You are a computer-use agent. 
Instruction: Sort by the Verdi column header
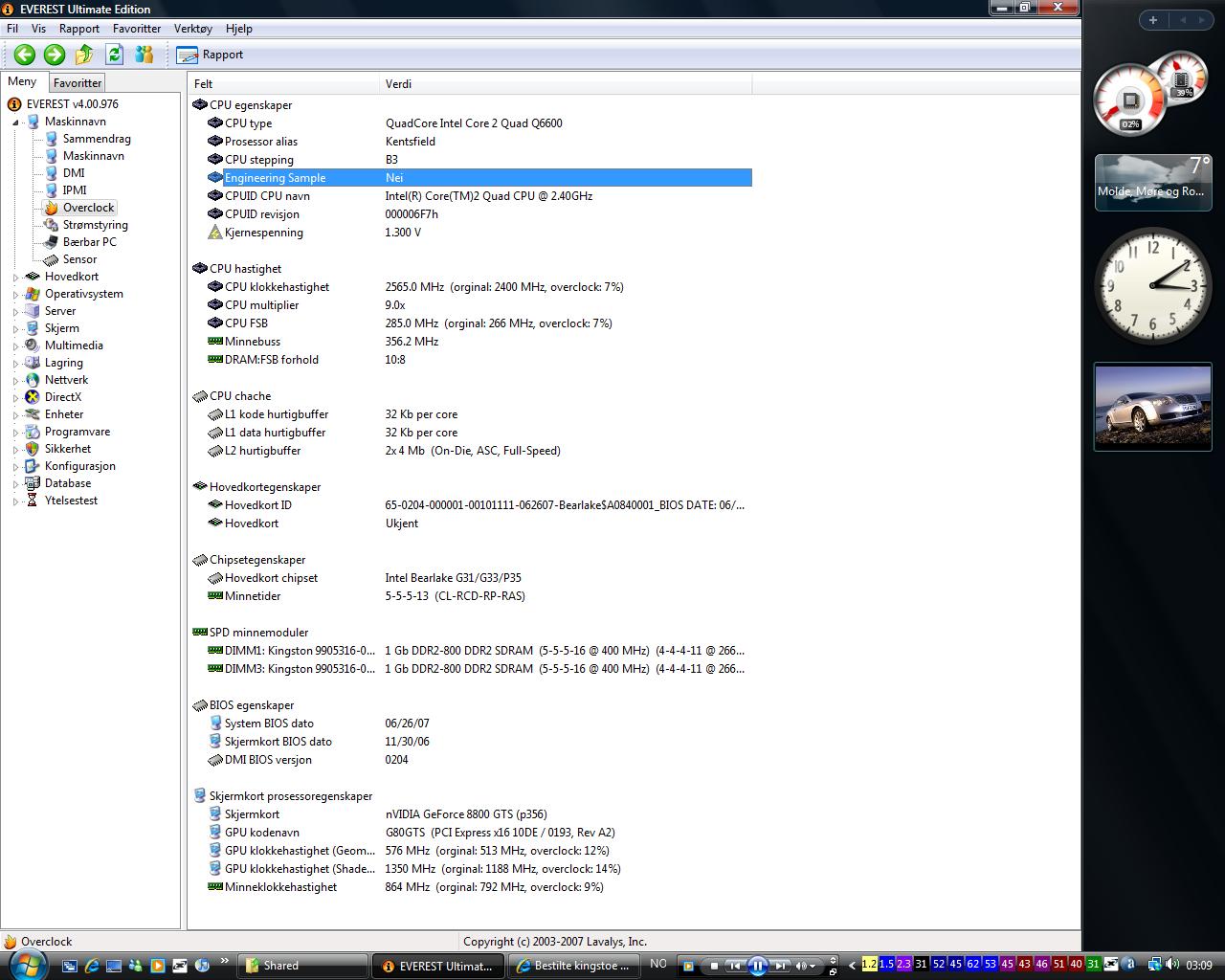tap(566, 84)
